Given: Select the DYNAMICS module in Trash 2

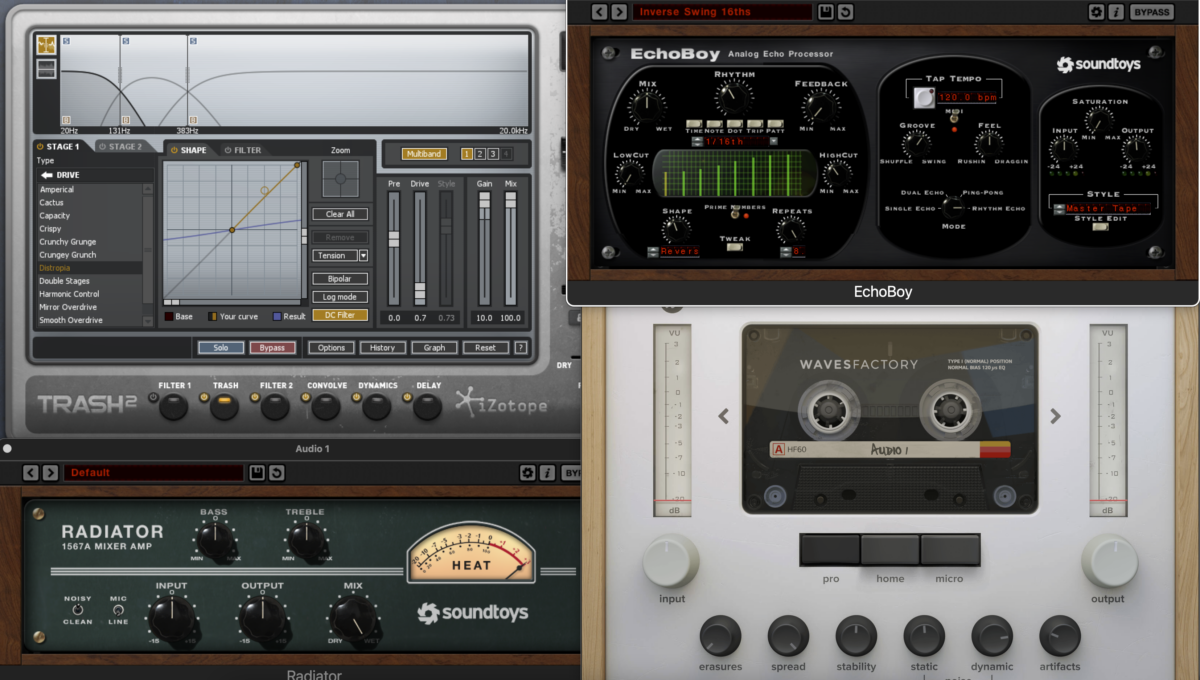Looking at the screenshot, I should coord(376,406).
